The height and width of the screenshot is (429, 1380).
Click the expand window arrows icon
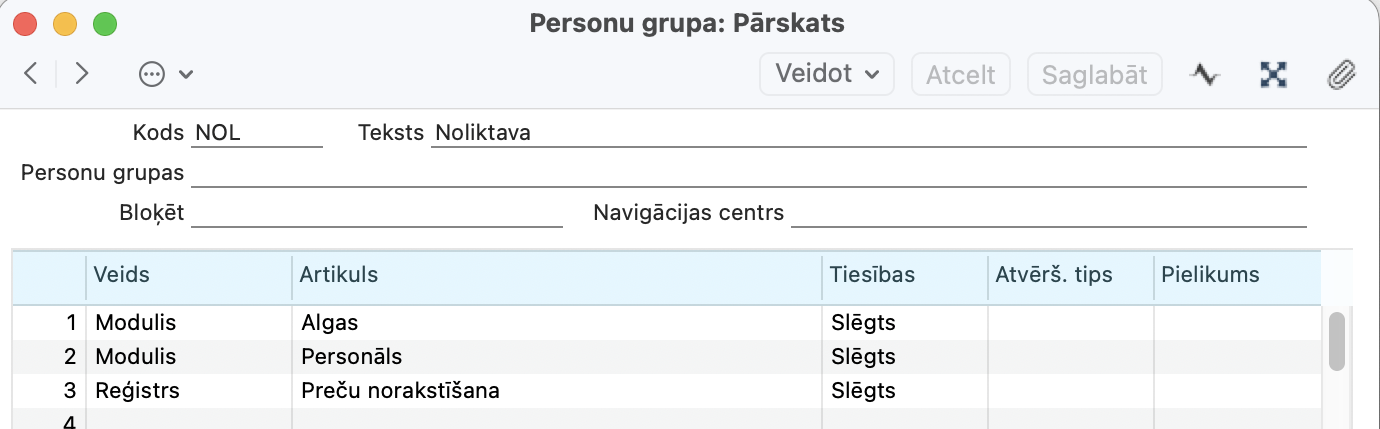1273,74
